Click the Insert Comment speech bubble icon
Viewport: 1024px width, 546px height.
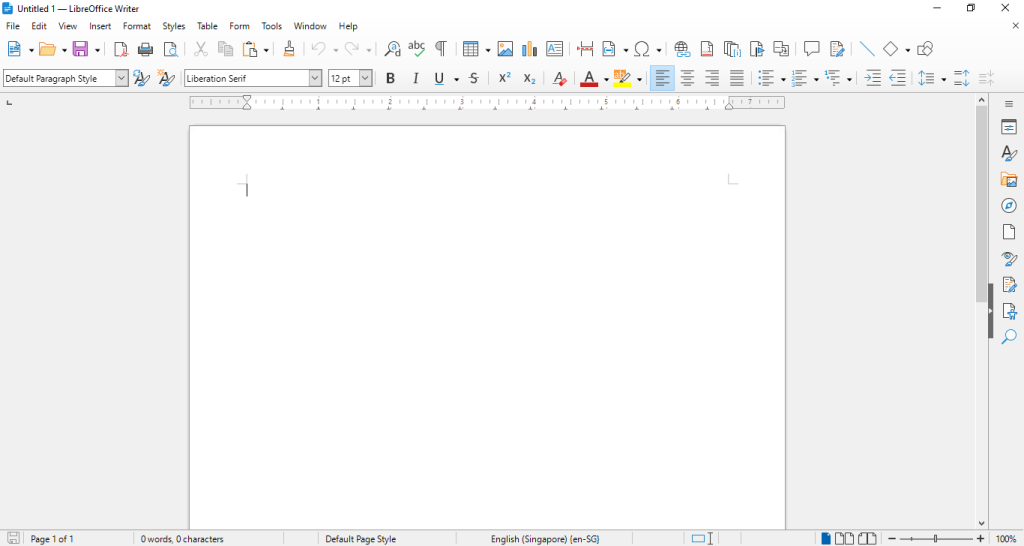pyautogui.click(x=812, y=49)
